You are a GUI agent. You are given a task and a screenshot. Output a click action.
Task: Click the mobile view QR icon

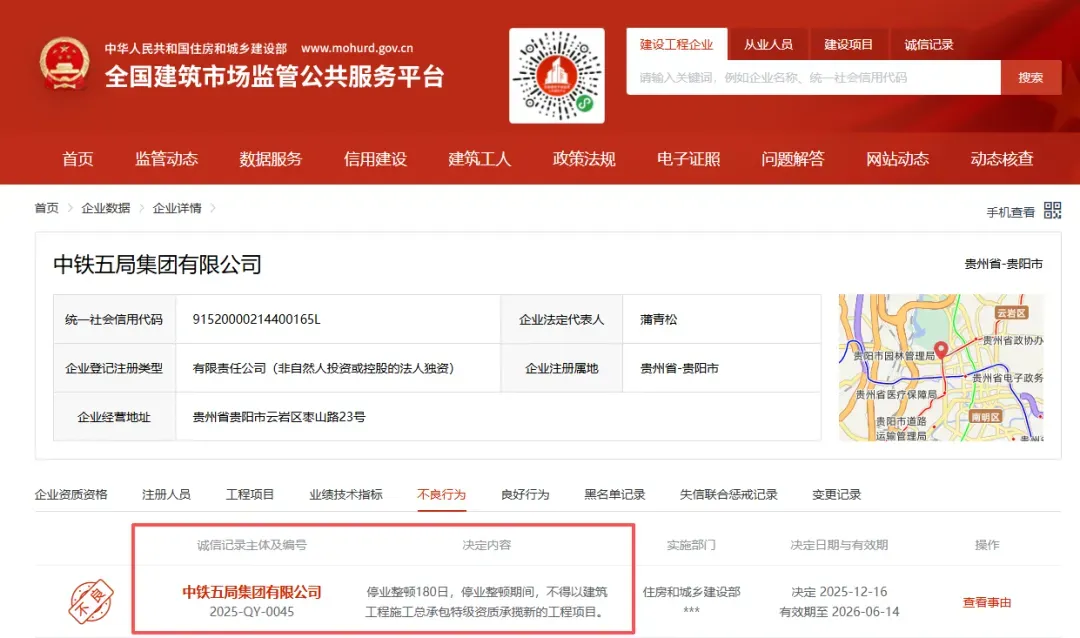pyautogui.click(x=1052, y=210)
